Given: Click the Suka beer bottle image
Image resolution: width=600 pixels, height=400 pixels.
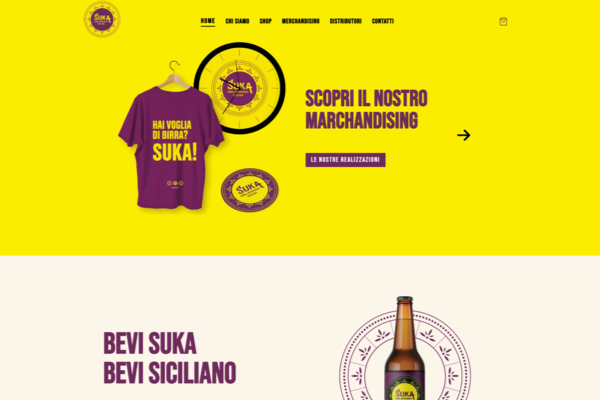Looking at the screenshot, I should 404,348.
